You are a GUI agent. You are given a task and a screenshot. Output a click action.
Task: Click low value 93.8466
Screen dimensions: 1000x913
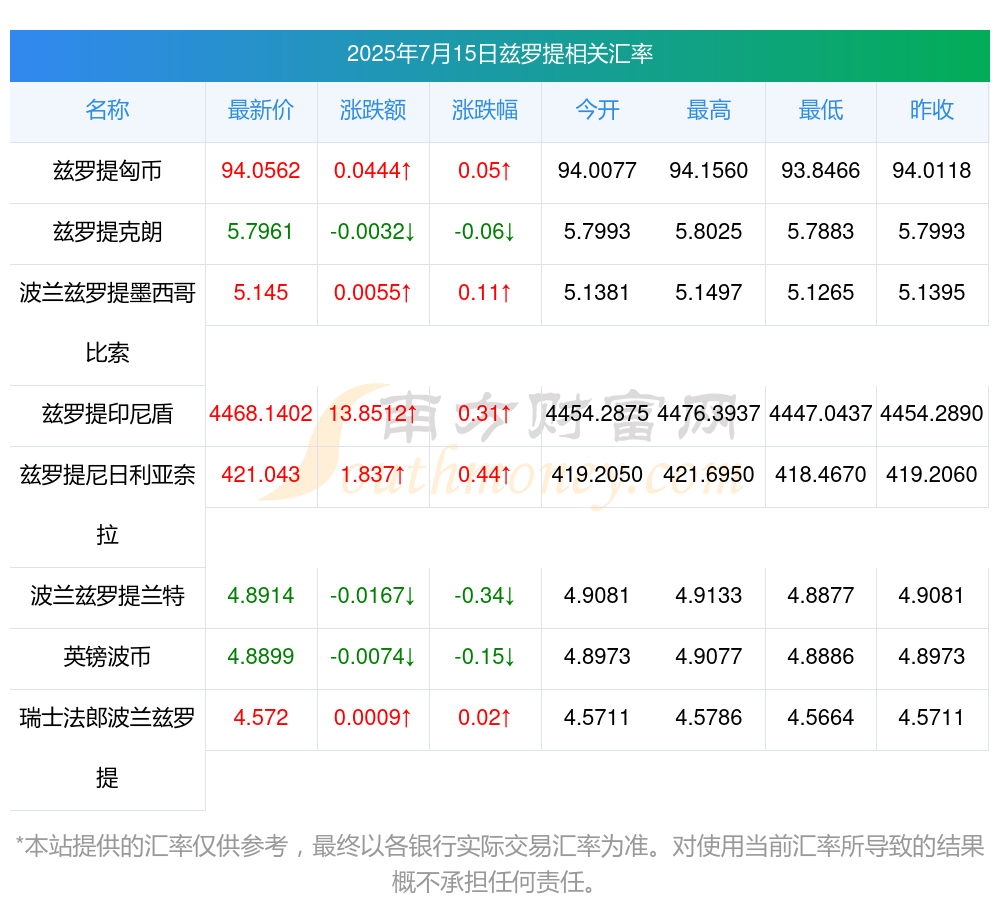click(821, 170)
